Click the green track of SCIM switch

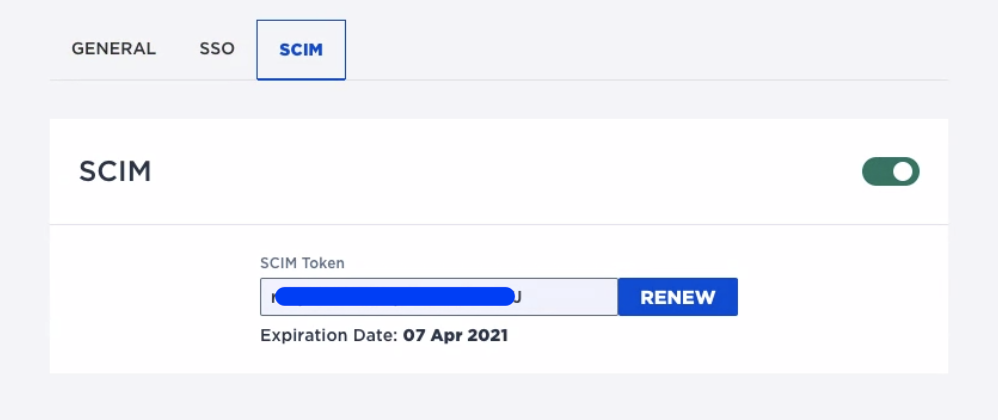876,172
